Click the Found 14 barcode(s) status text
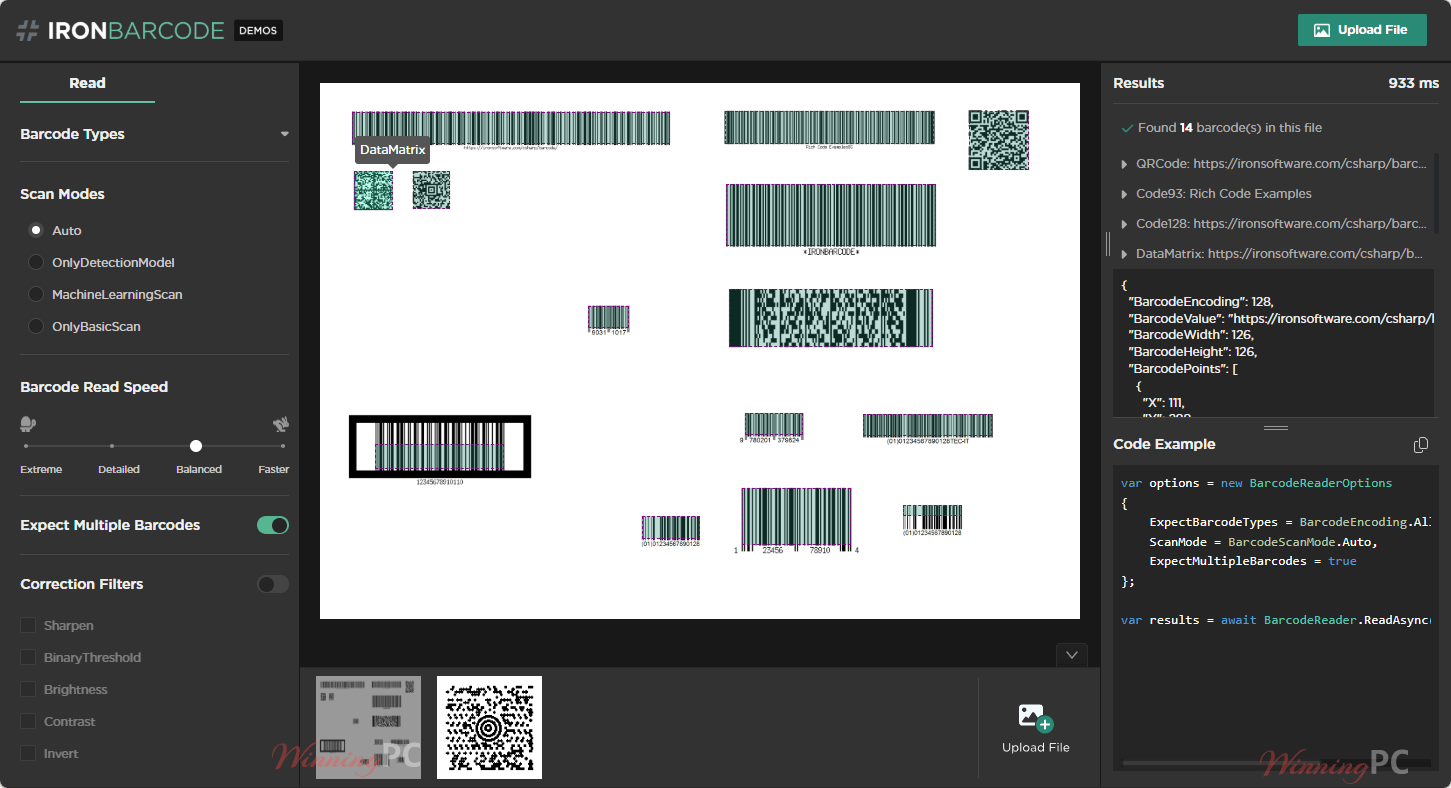Image resolution: width=1451 pixels, height=788 pixels. [1230, 128]
